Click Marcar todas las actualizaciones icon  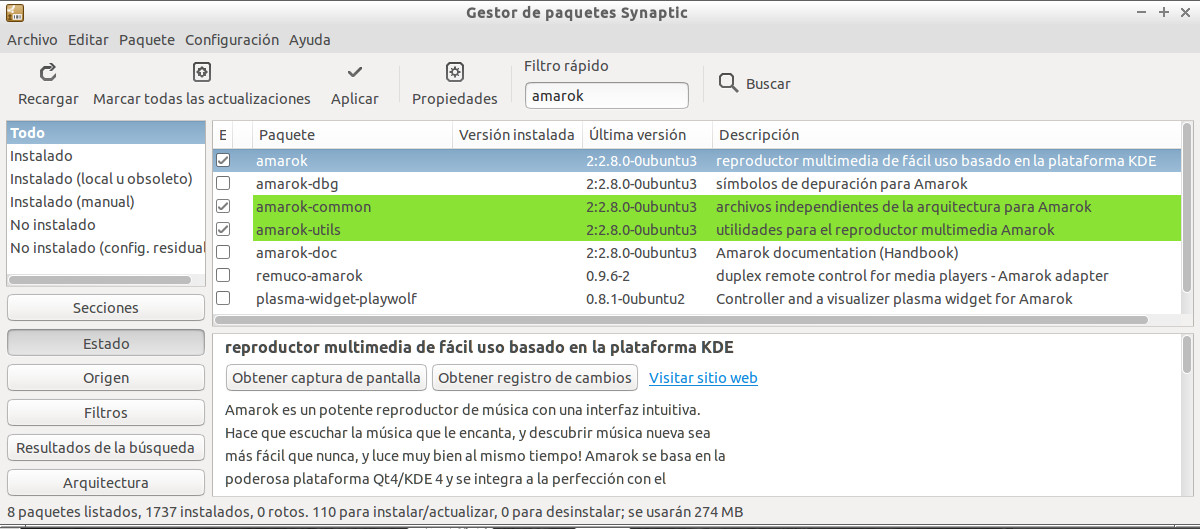point(201,72)
